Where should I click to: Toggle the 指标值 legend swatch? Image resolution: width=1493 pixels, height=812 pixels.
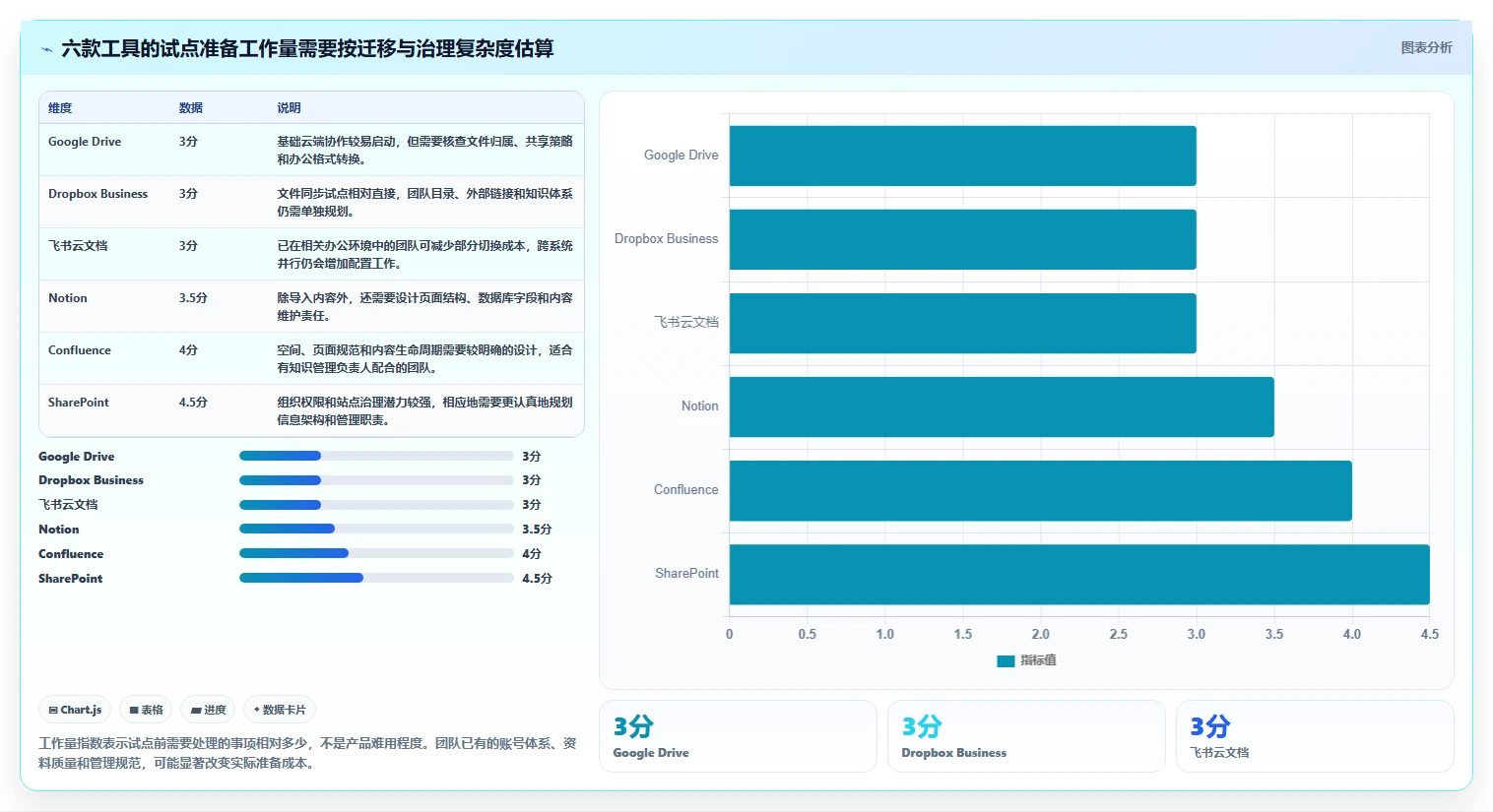(1006, 661)
